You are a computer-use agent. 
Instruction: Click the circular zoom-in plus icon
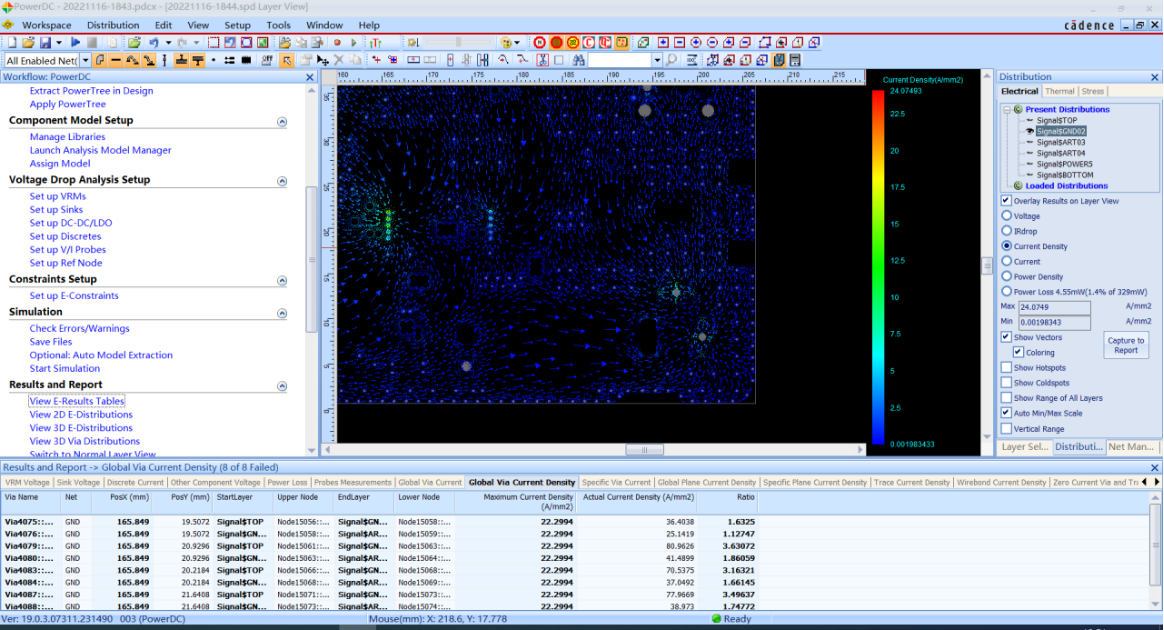pos(696,42)
